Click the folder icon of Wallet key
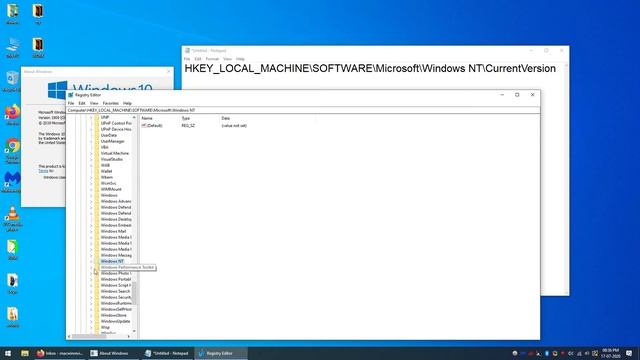 97,171
